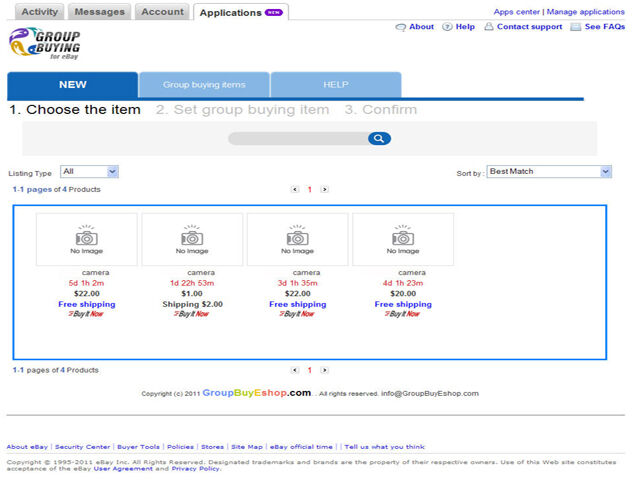Click the info@GroupBuyEshop.com email
The image size is (640, 480).
coord(430,393)
